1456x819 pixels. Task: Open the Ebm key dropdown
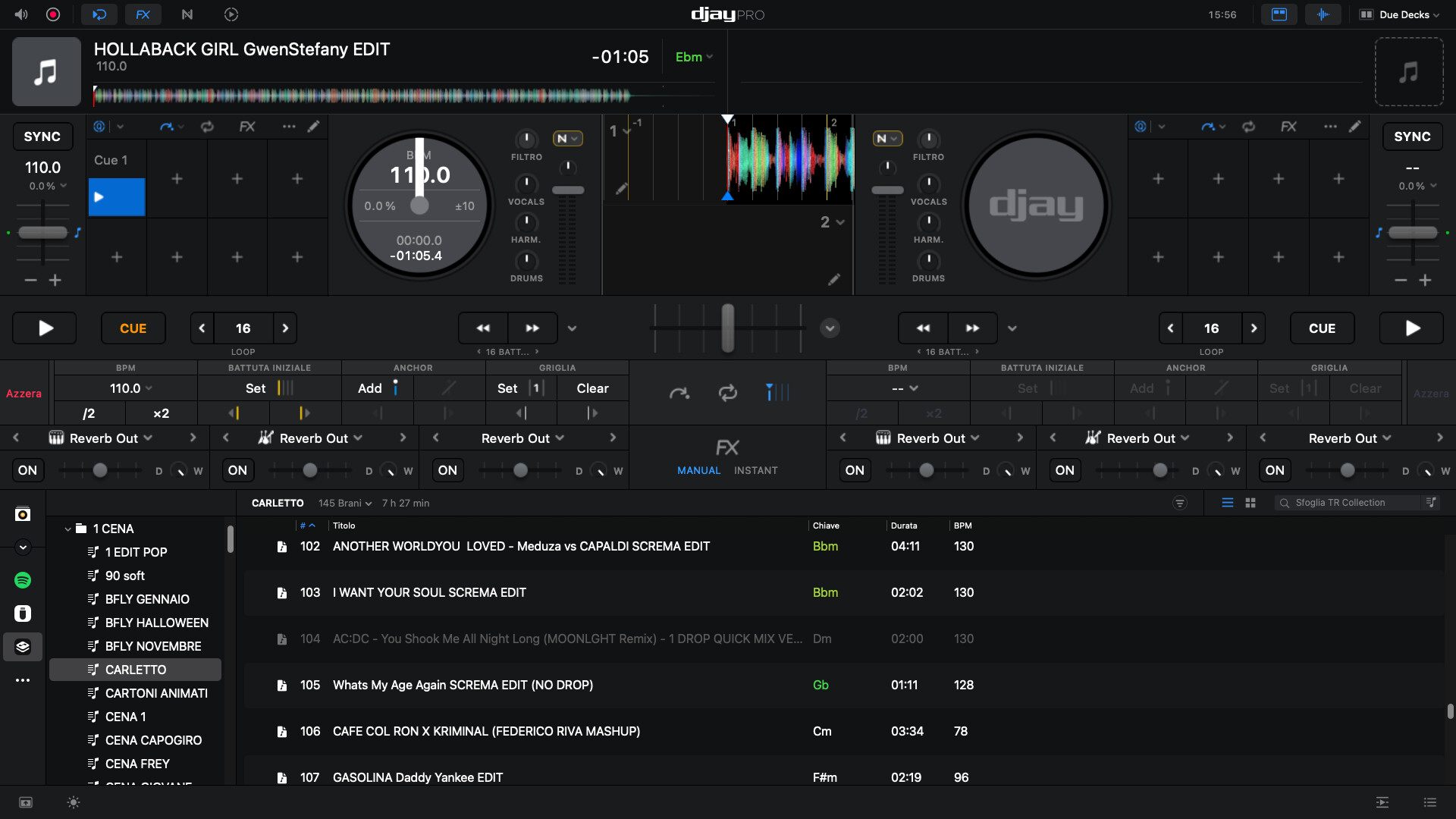tap(694, 57)
